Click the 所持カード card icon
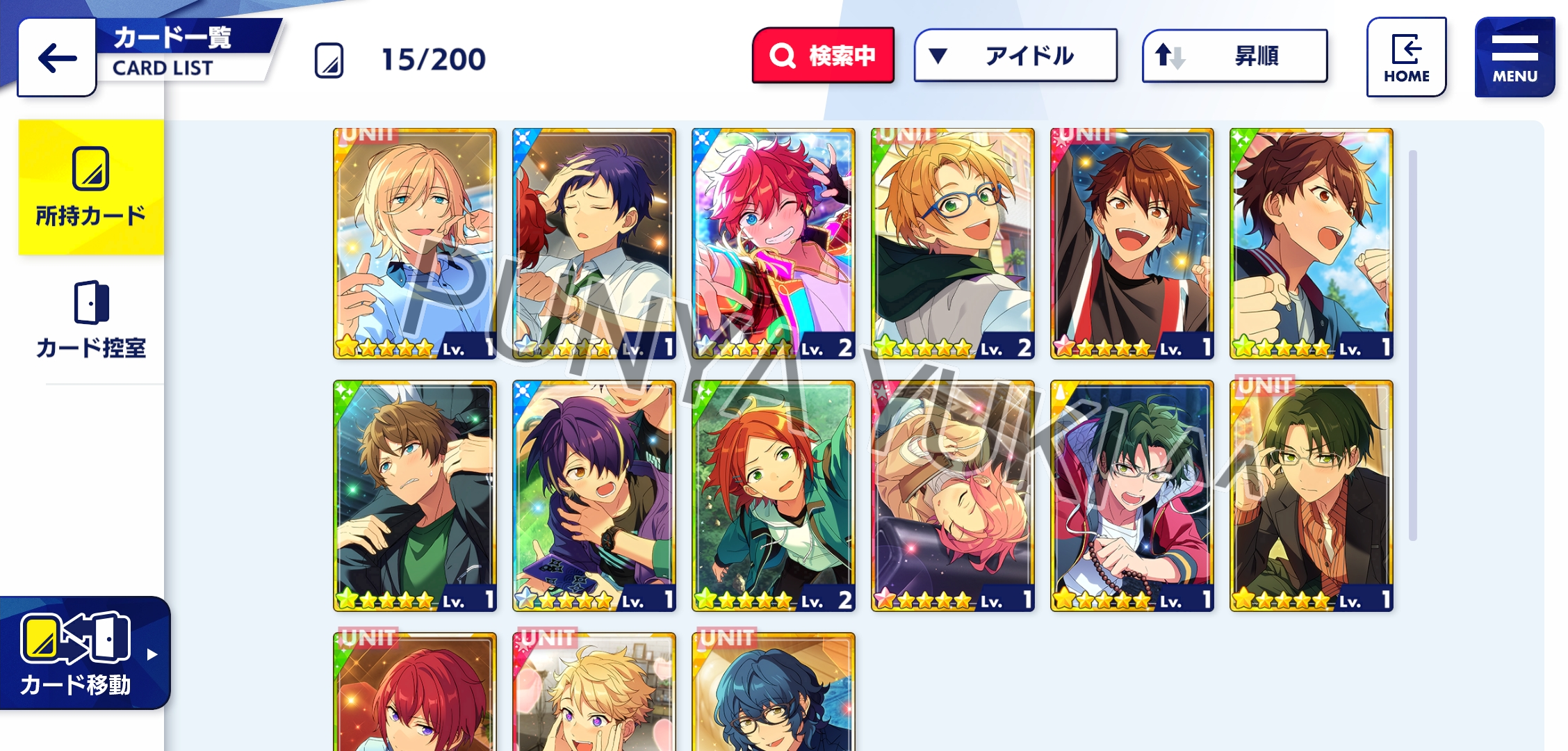Screen dimensions: 1568x751 click(90, 168)
